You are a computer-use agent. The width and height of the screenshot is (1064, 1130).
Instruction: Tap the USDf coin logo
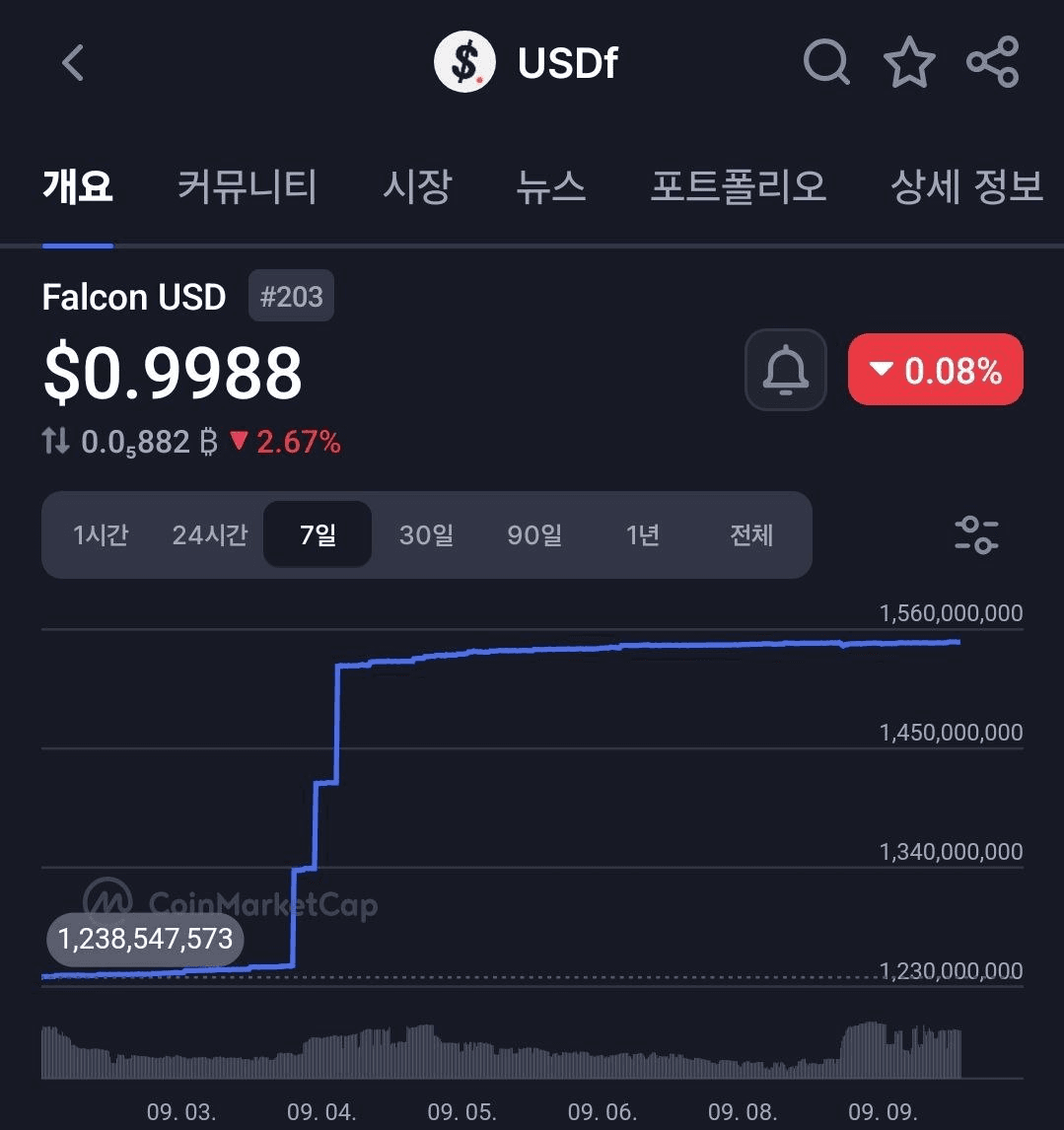[x=465, y=62]
